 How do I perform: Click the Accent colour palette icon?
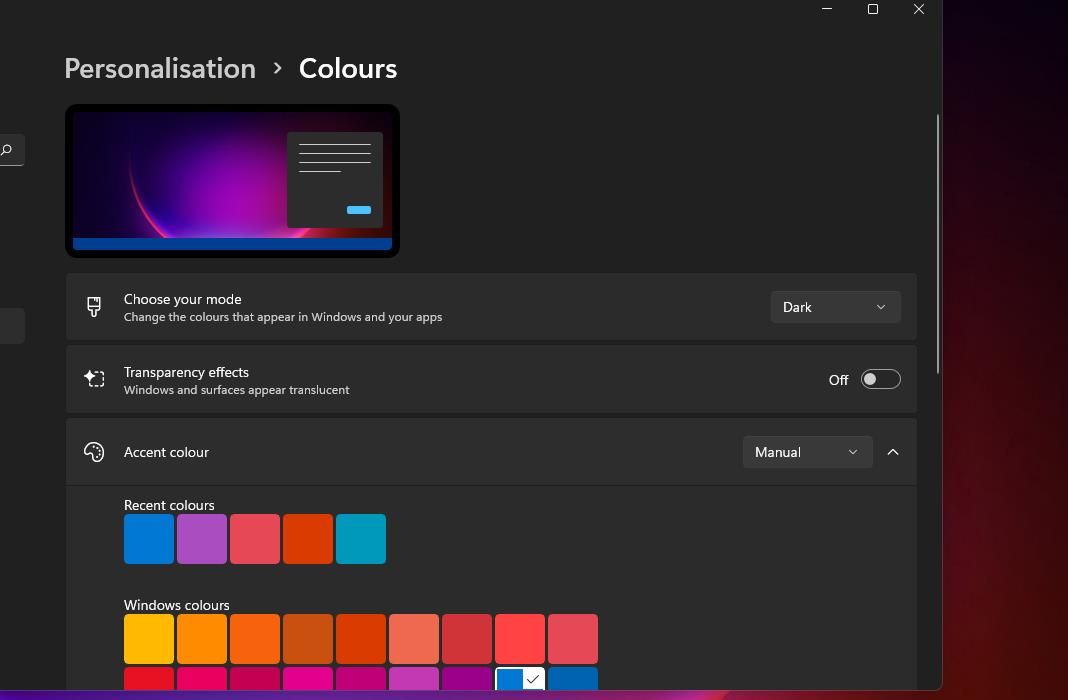[x=94, y=452]
